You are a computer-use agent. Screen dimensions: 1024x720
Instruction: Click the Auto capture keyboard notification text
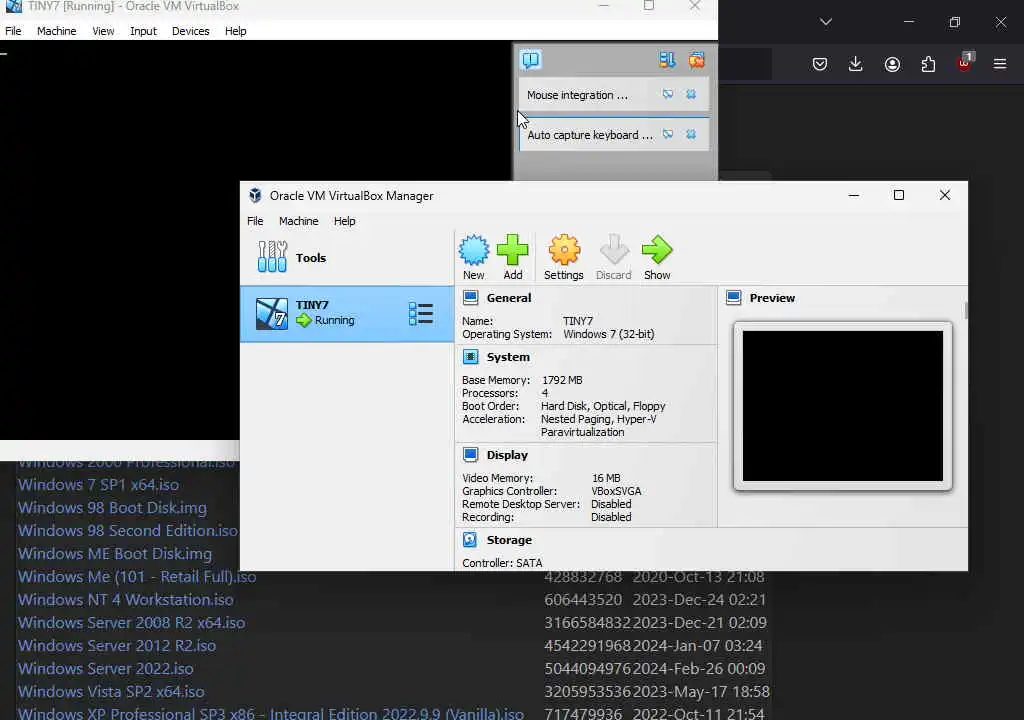[x=590, y=135]
